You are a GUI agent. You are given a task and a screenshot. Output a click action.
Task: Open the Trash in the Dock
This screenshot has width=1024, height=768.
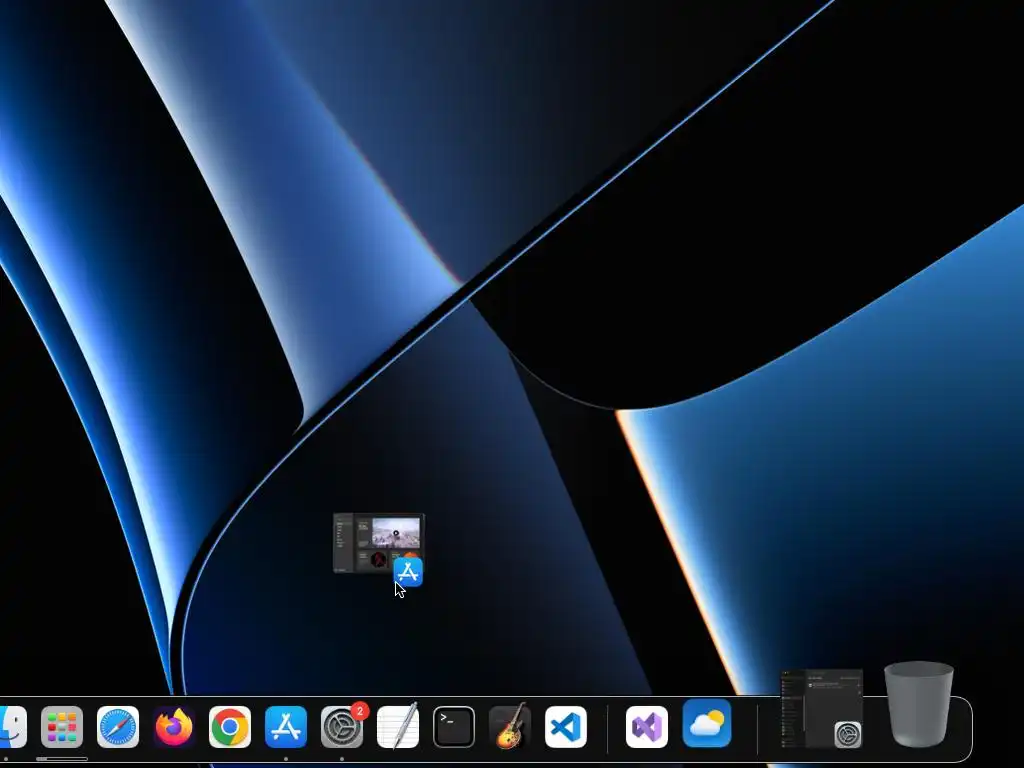[x=919, y=704]
